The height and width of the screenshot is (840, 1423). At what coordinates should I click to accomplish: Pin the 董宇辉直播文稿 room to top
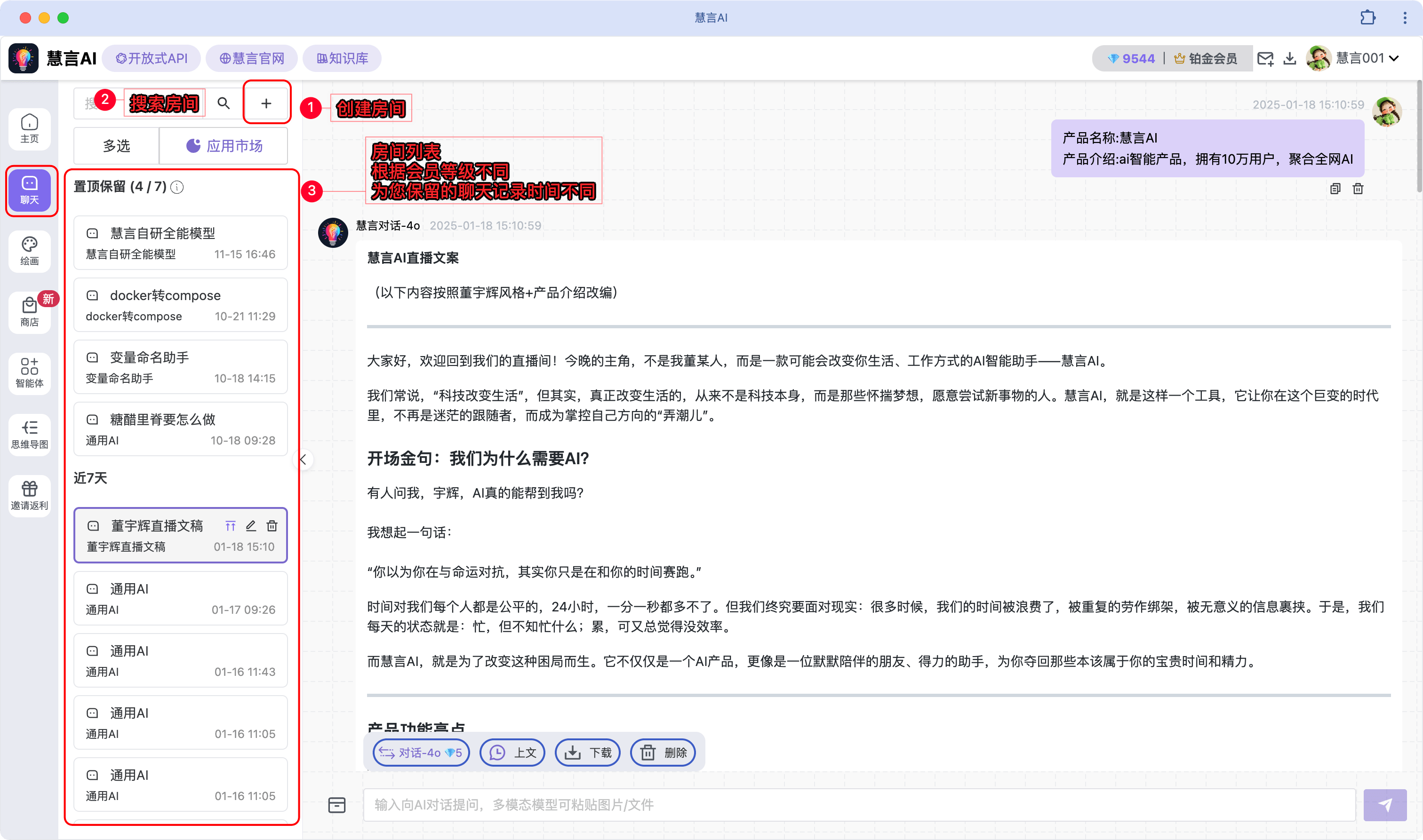click(x=230, y=526)
